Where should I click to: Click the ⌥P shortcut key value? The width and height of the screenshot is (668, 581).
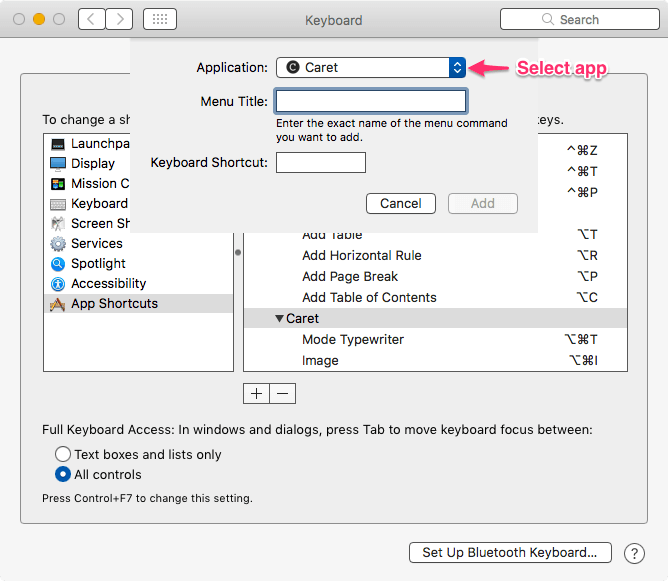point(587,276)
